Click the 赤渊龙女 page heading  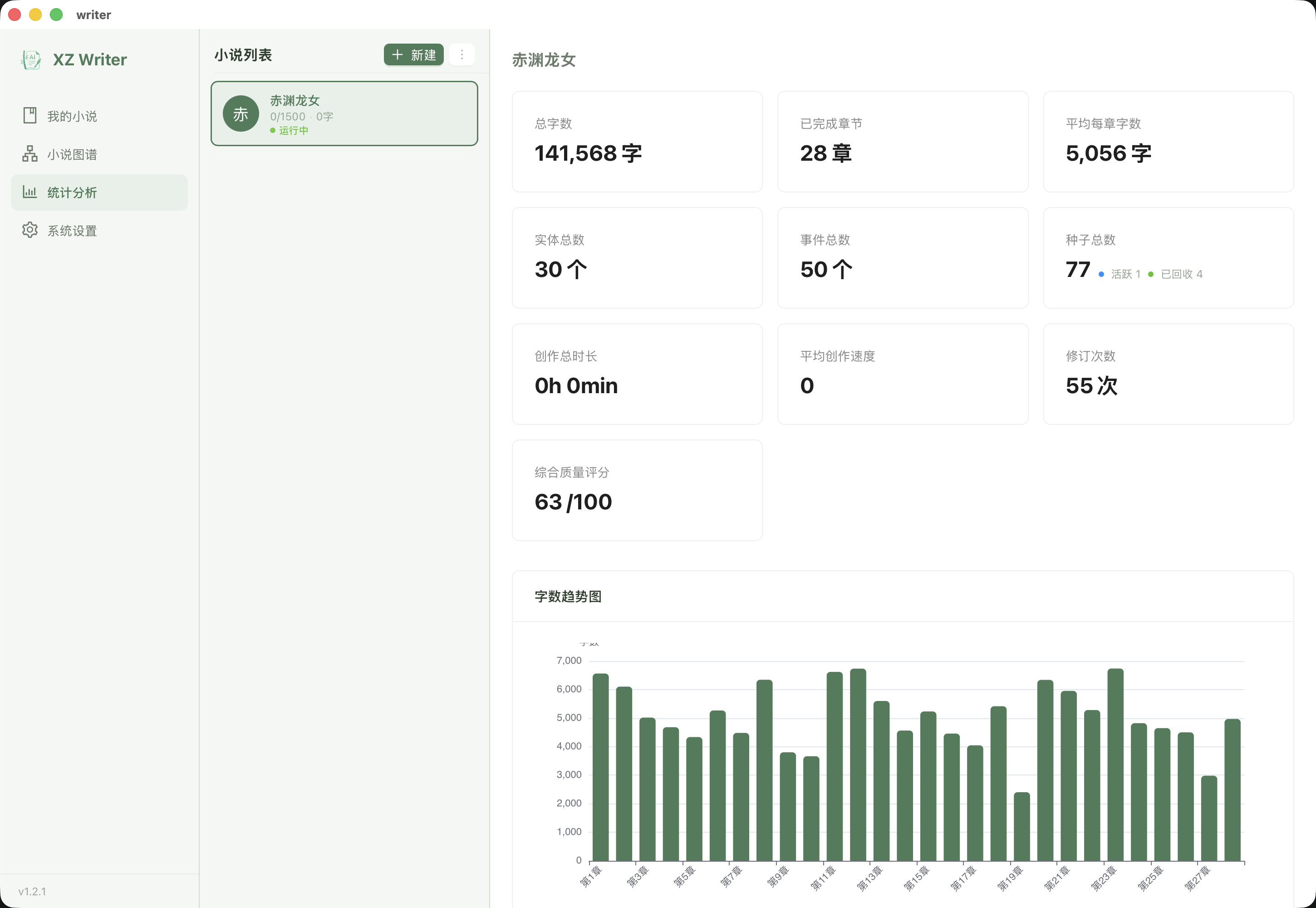[x=544, y=60]
